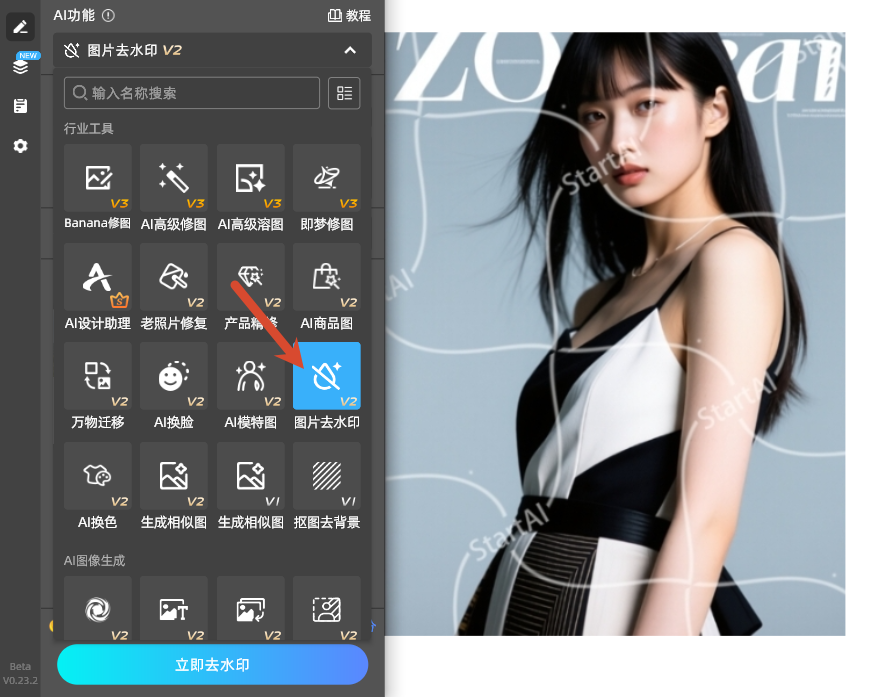Toggle the list view layout button
The height and width of the screenshot is (697, 872).
click(x=344, y=93)
